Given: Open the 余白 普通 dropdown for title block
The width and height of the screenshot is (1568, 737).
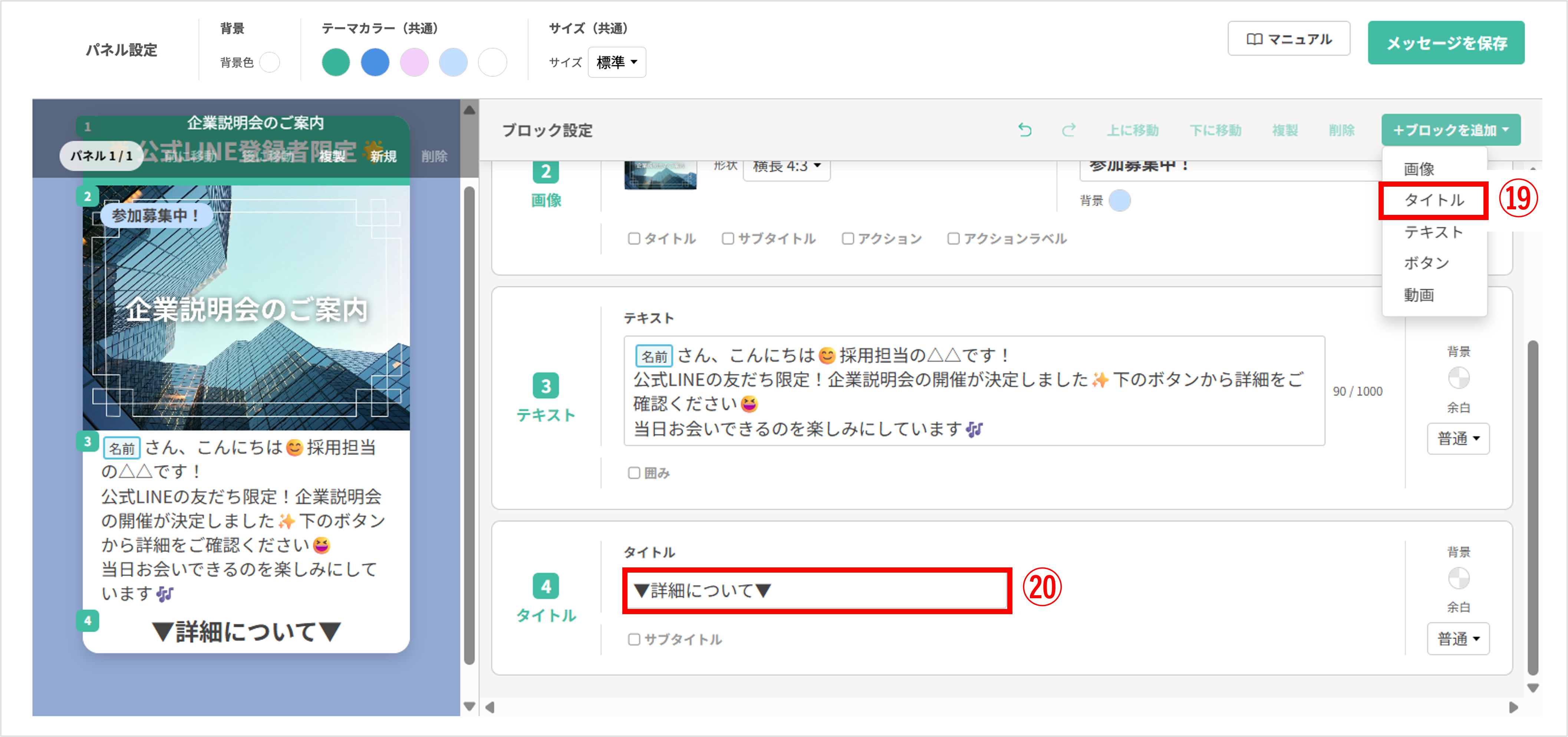Looking at the screenshot, I should click(x=1458, y=639).
